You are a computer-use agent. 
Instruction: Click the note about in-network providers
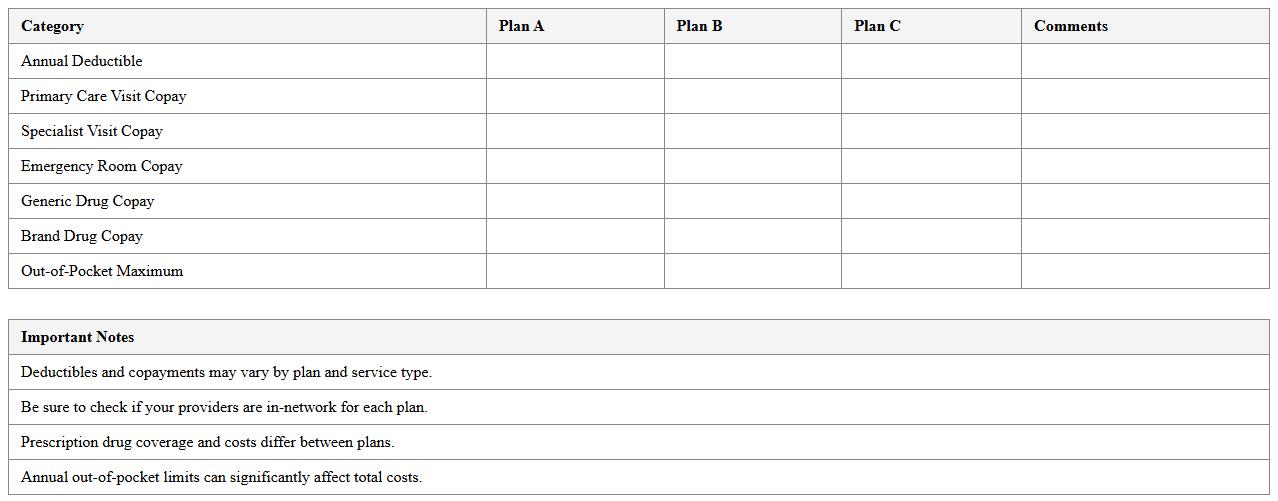click(224, 407)
